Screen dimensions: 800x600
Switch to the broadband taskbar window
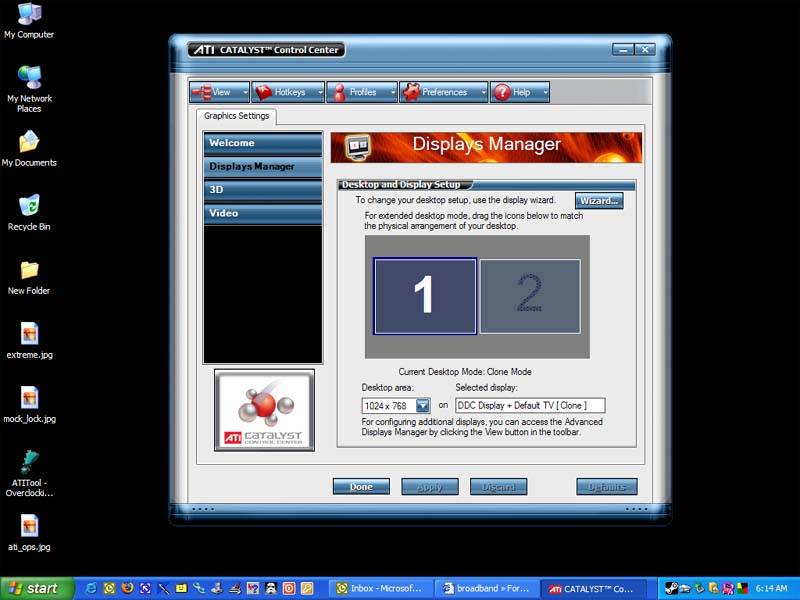click(486, 589)
